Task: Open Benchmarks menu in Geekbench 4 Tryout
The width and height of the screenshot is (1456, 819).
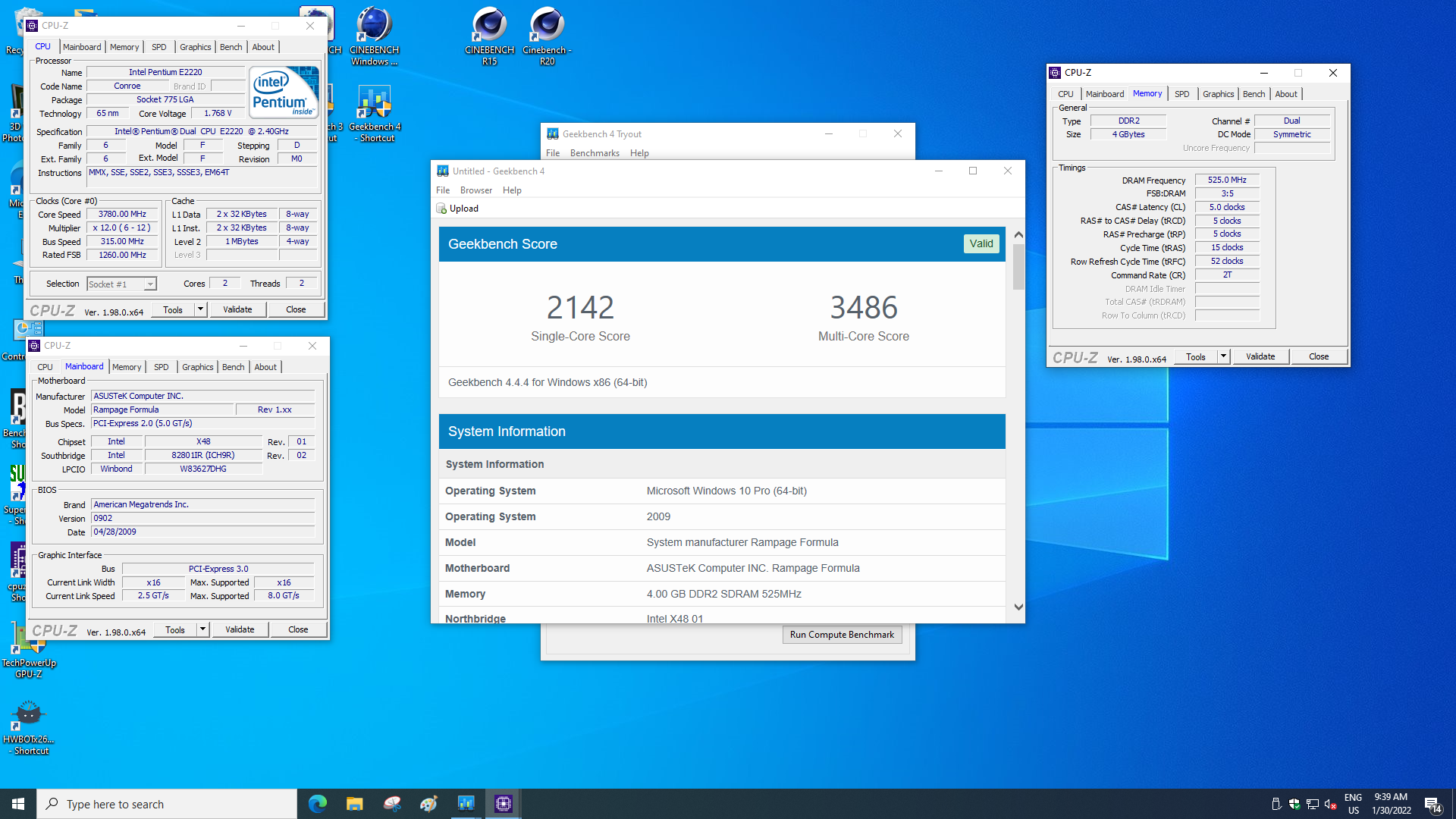Action: (x=595, y=153)
